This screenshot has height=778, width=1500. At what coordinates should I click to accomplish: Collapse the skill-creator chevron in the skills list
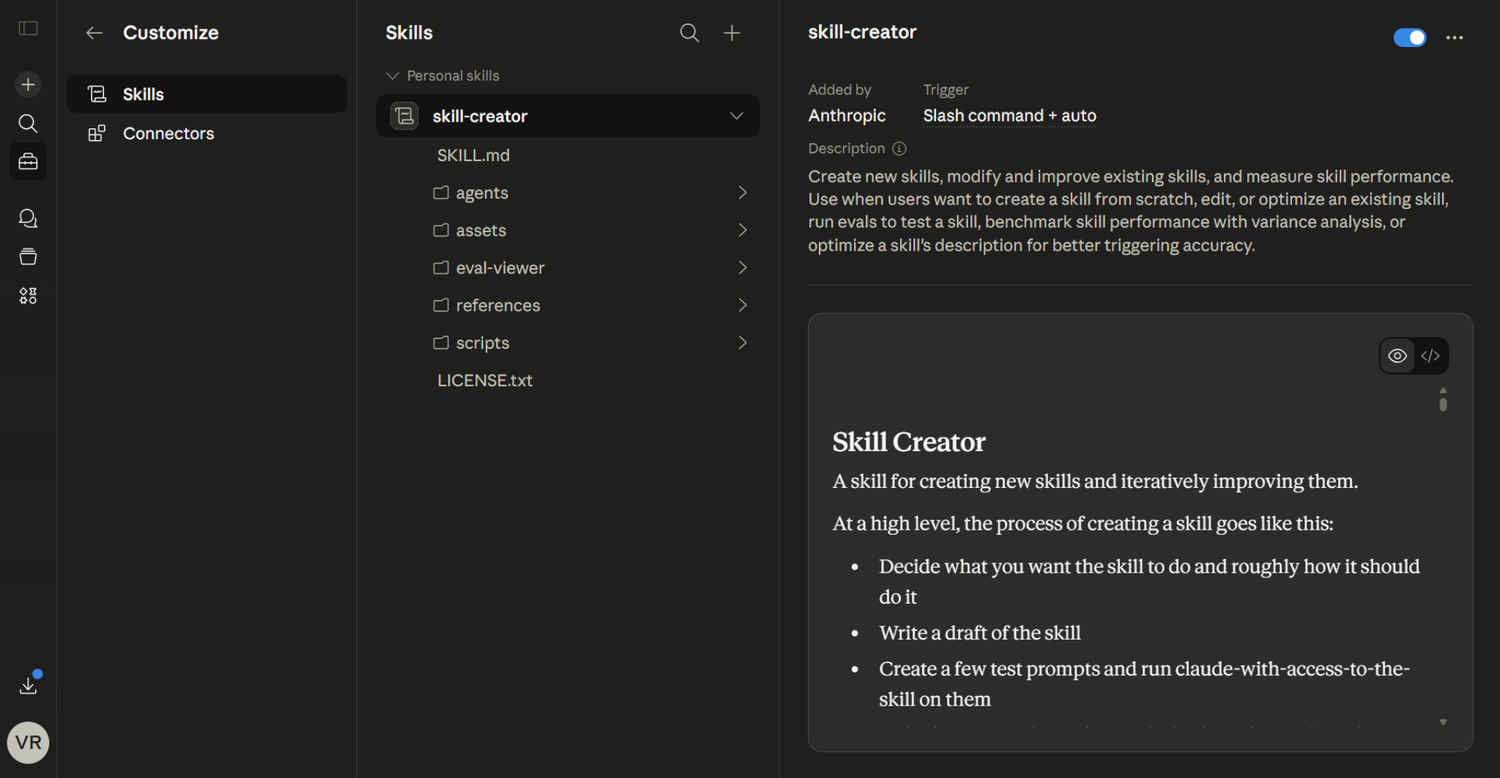click(736, 116)
